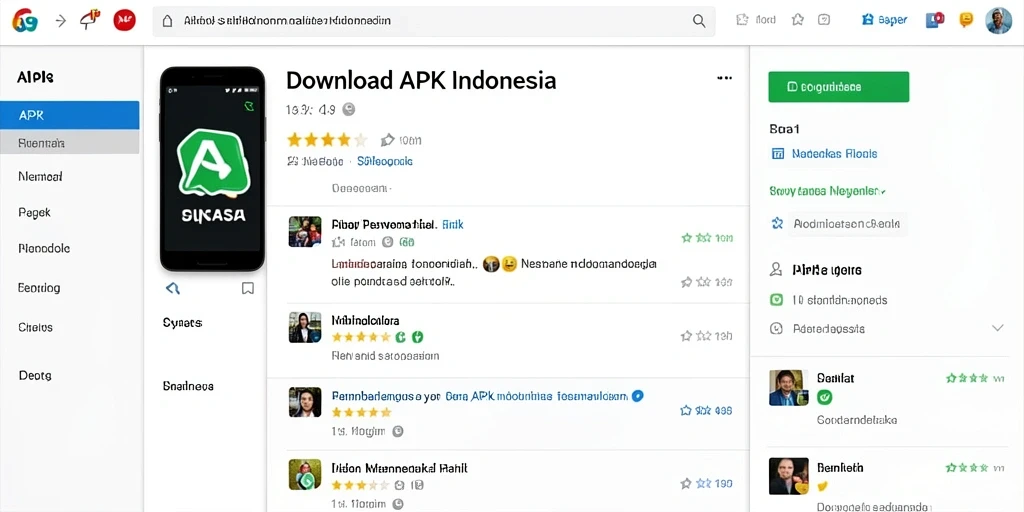The image size is (1024, 512).
Task: Click the magnifier icon in the address bar
Action: pos(699,21)
